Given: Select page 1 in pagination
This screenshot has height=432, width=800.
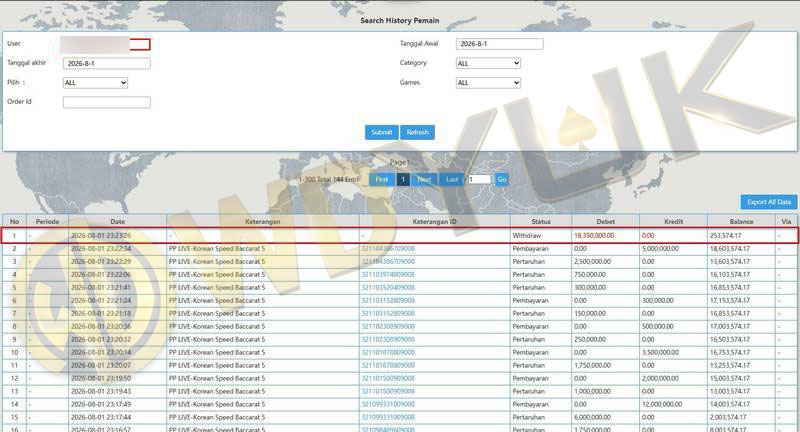Looking at the screenshot, I should pyautogui.click(x=403, y=180).
